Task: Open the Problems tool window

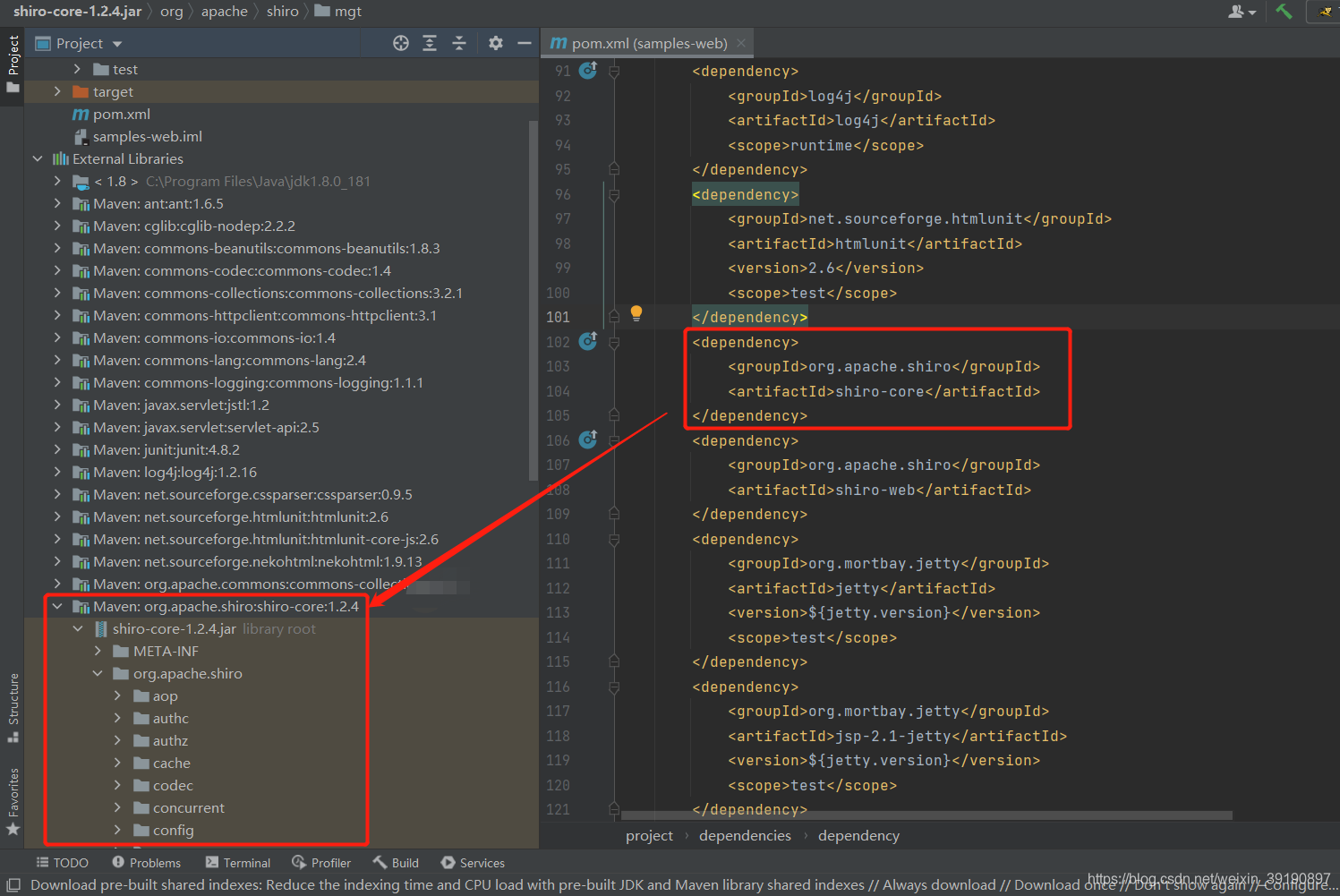Action: 146,863
